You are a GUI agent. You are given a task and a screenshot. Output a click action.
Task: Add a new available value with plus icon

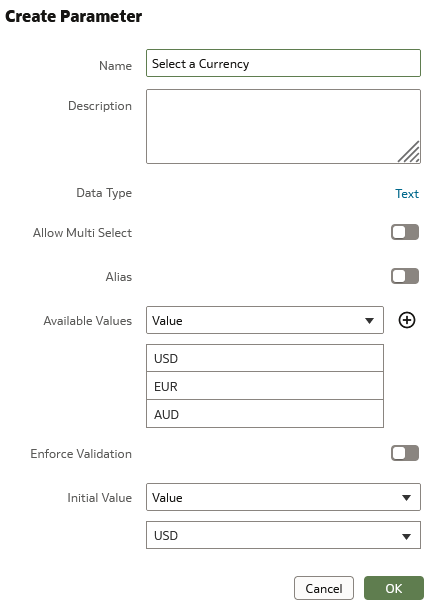coord(407,320)
